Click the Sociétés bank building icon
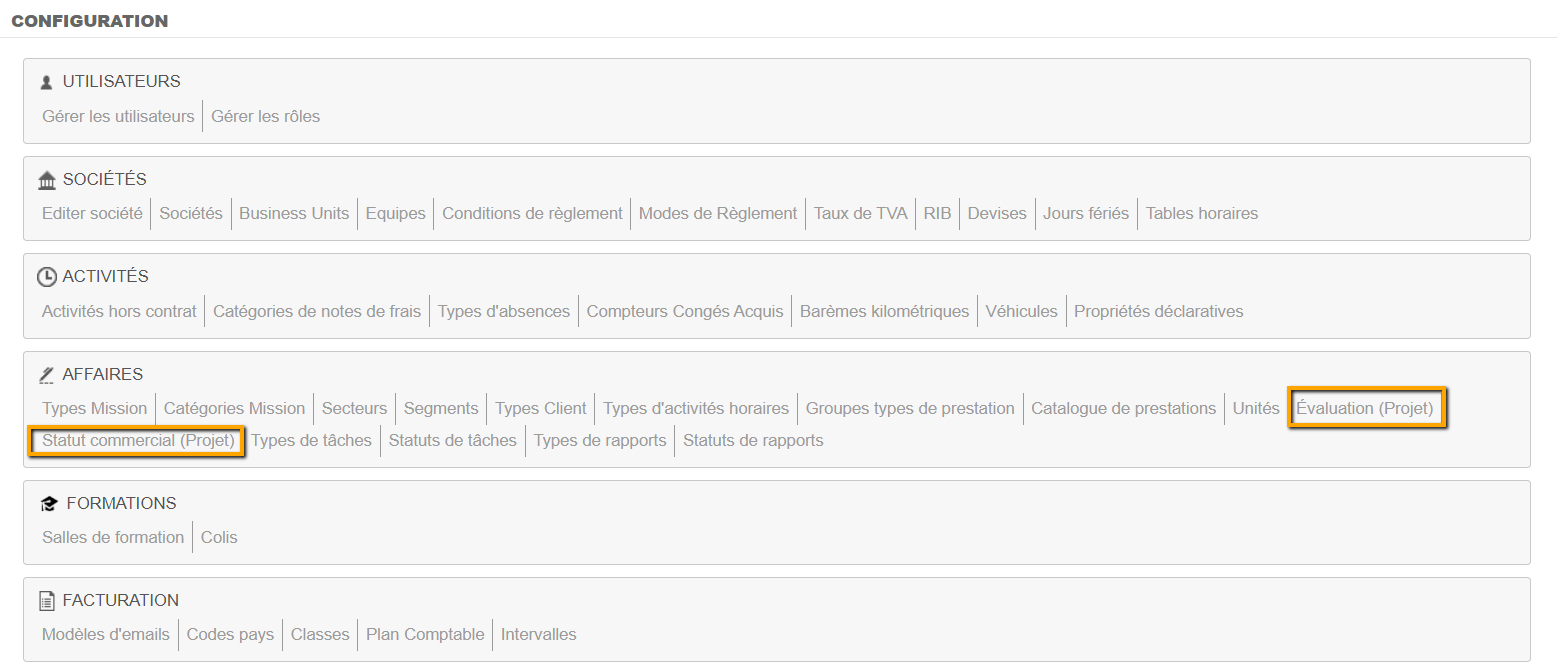Image resolution: width=1558 pixels, height=666 pixels. (x=47, y=180)
